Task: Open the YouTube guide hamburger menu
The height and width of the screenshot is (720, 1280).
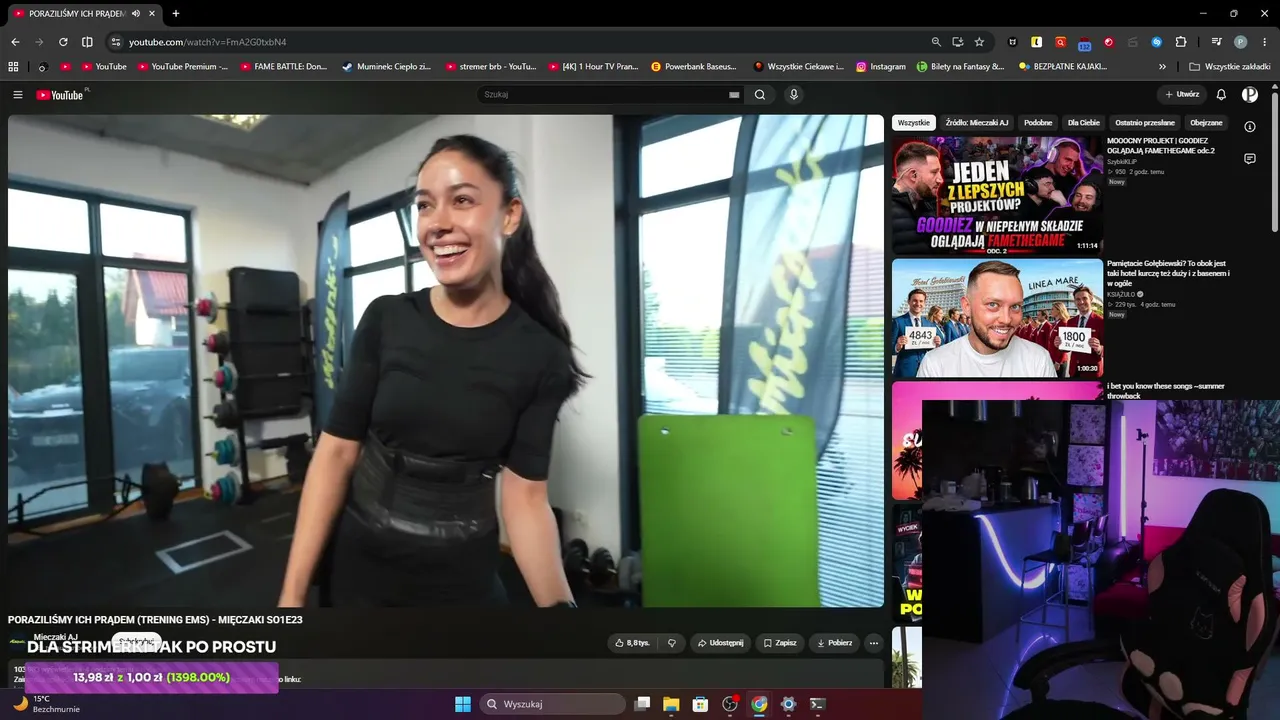Action: [17, 95]
